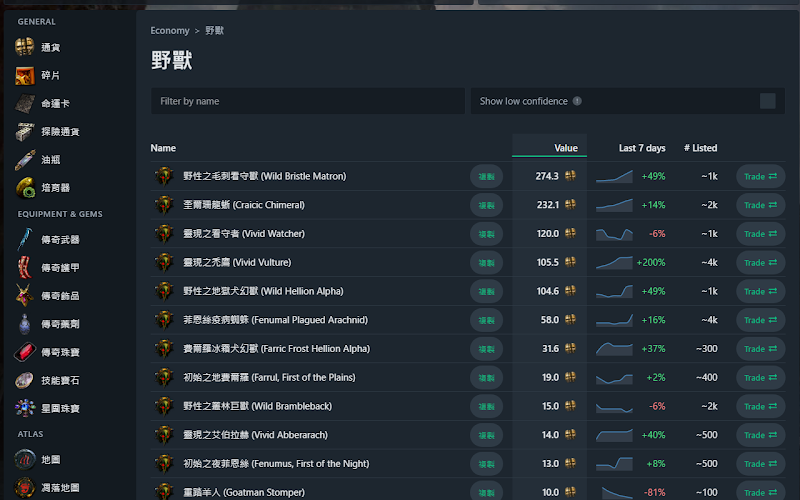The width and height of the screenshot is (800, 500).
Task: Sort the table by the Name column
Action: pos(163,148)
